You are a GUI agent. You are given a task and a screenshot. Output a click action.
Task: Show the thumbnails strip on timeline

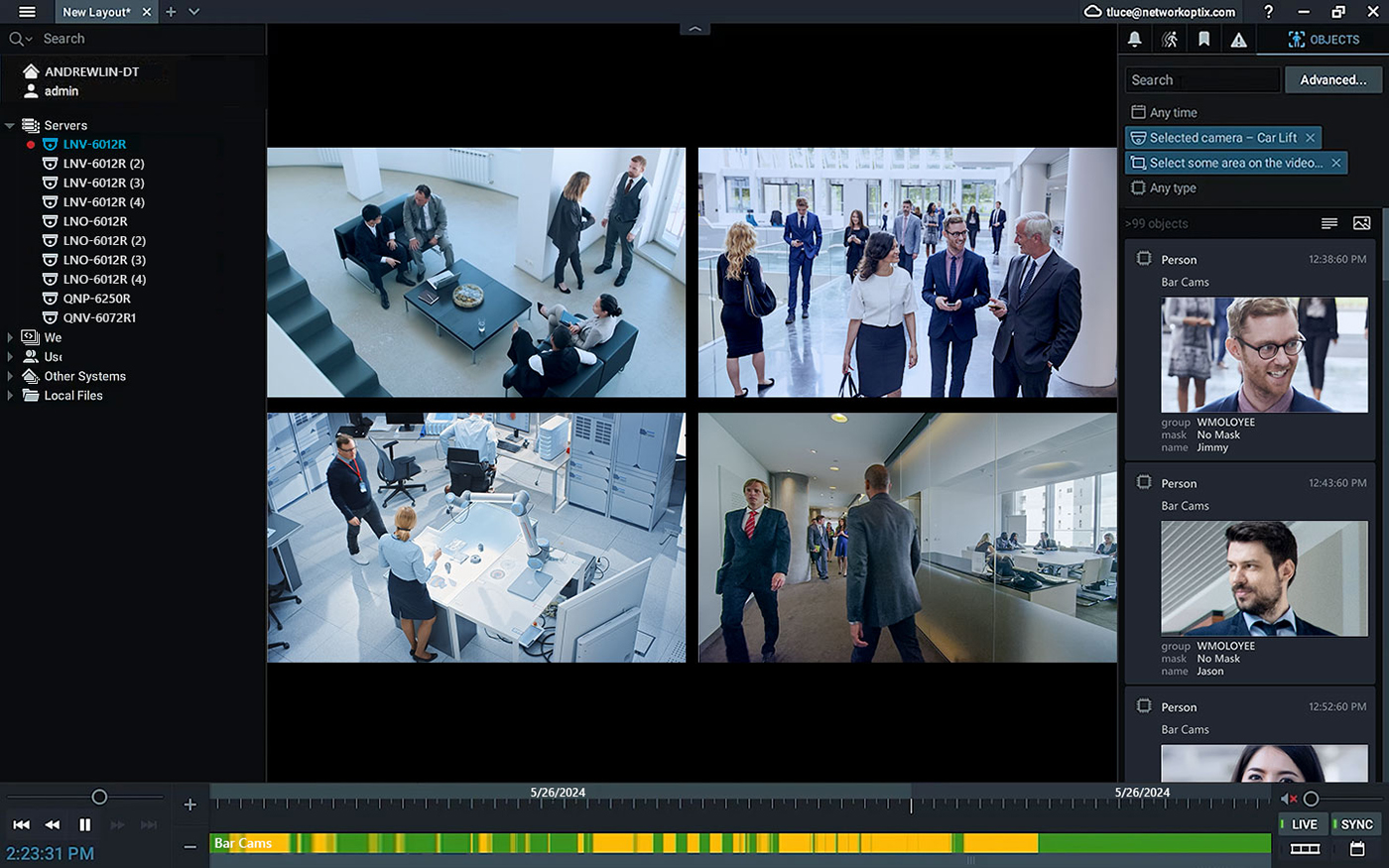(1305, 849)
